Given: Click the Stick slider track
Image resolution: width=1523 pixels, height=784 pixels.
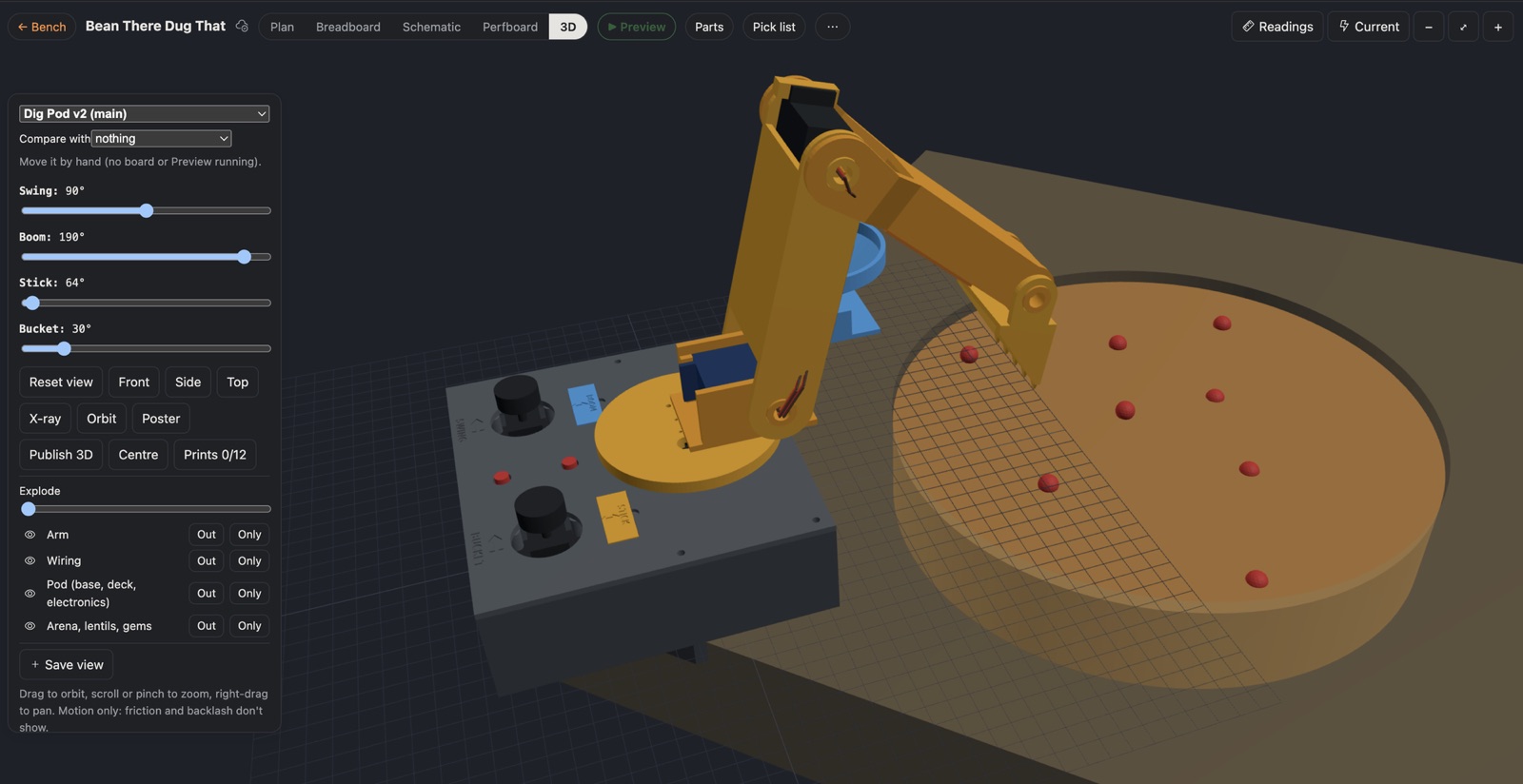Looking at the screenshot, I should (146, 303).
